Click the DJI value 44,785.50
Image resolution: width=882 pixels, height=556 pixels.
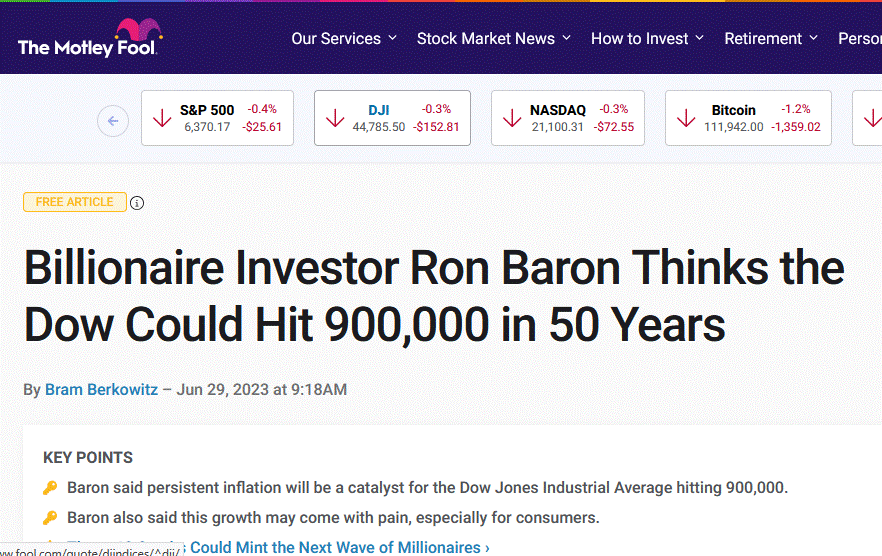[x=379, y=127]
